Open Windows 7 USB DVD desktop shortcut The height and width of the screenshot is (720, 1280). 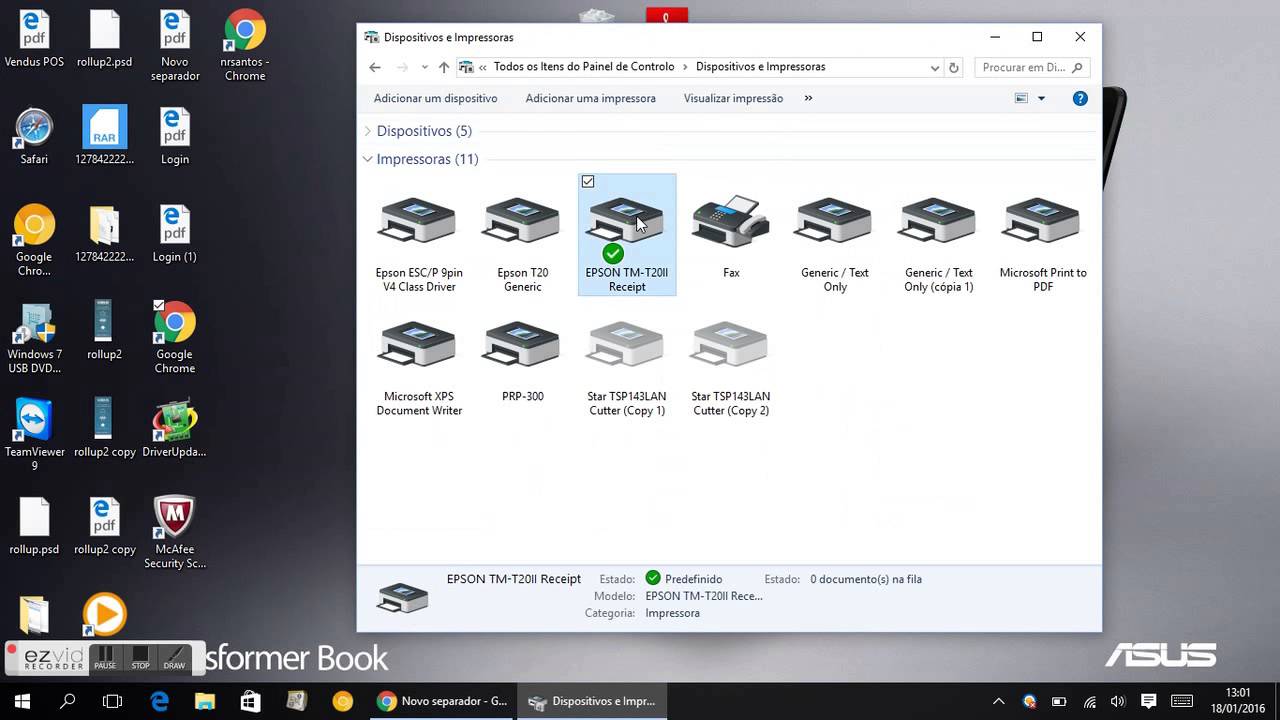click(x=34, y=338)
